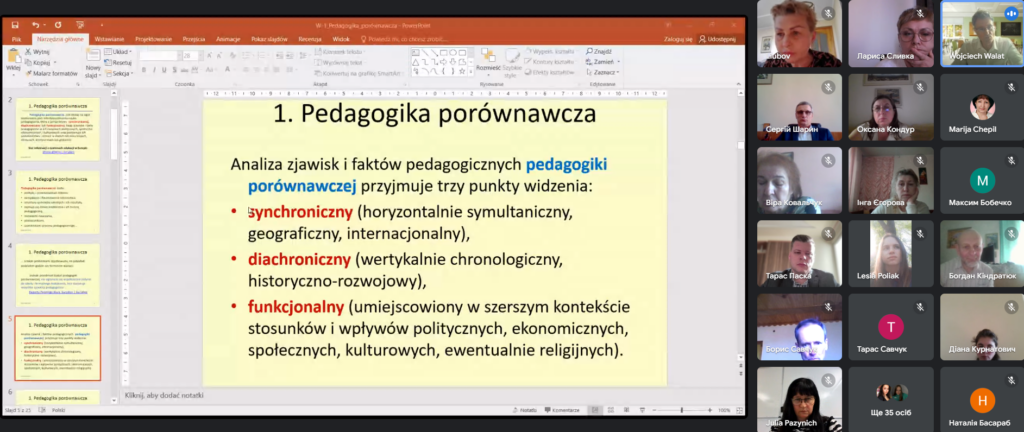The width and height of the screenshot is (1024, 432).
Task: Switch to the Animacje tab
Action: pyautogui.click(x=226, y=38)
